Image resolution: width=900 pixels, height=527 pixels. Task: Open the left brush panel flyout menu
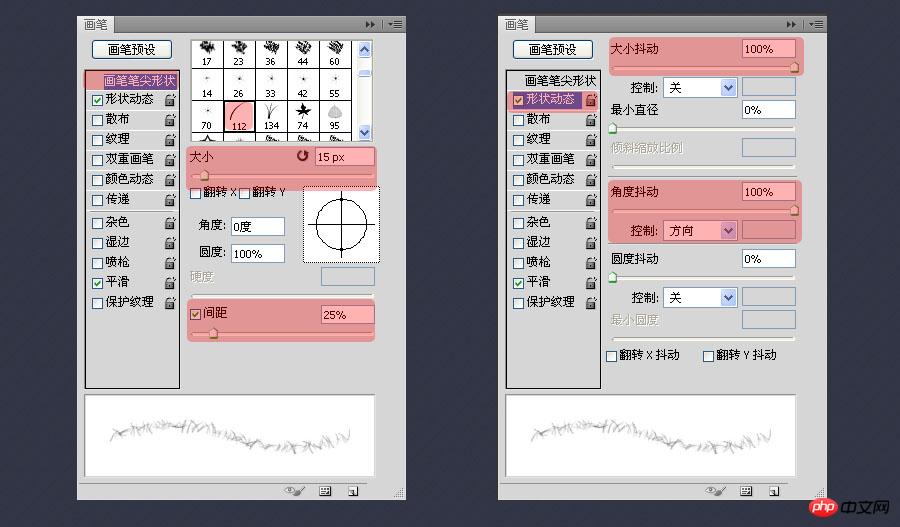pyautogui.click(x=395, y=24)
